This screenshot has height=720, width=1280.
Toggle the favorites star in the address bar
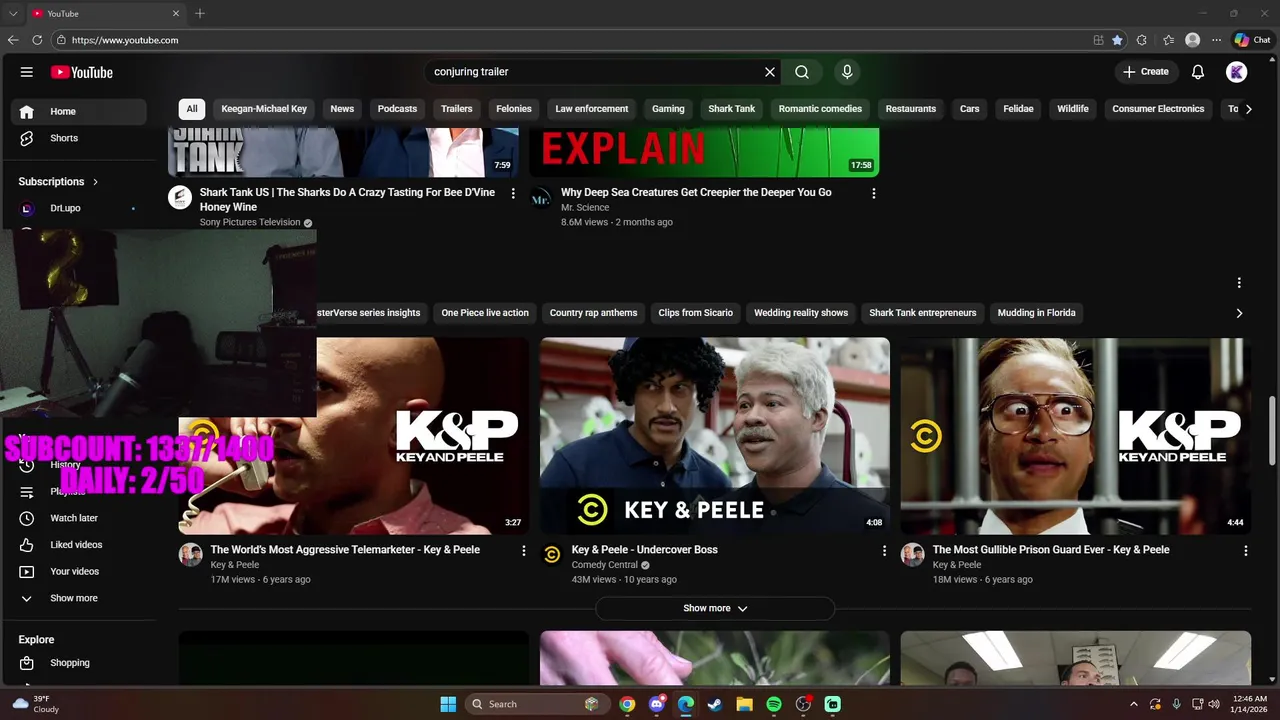tap(1117, 40)
